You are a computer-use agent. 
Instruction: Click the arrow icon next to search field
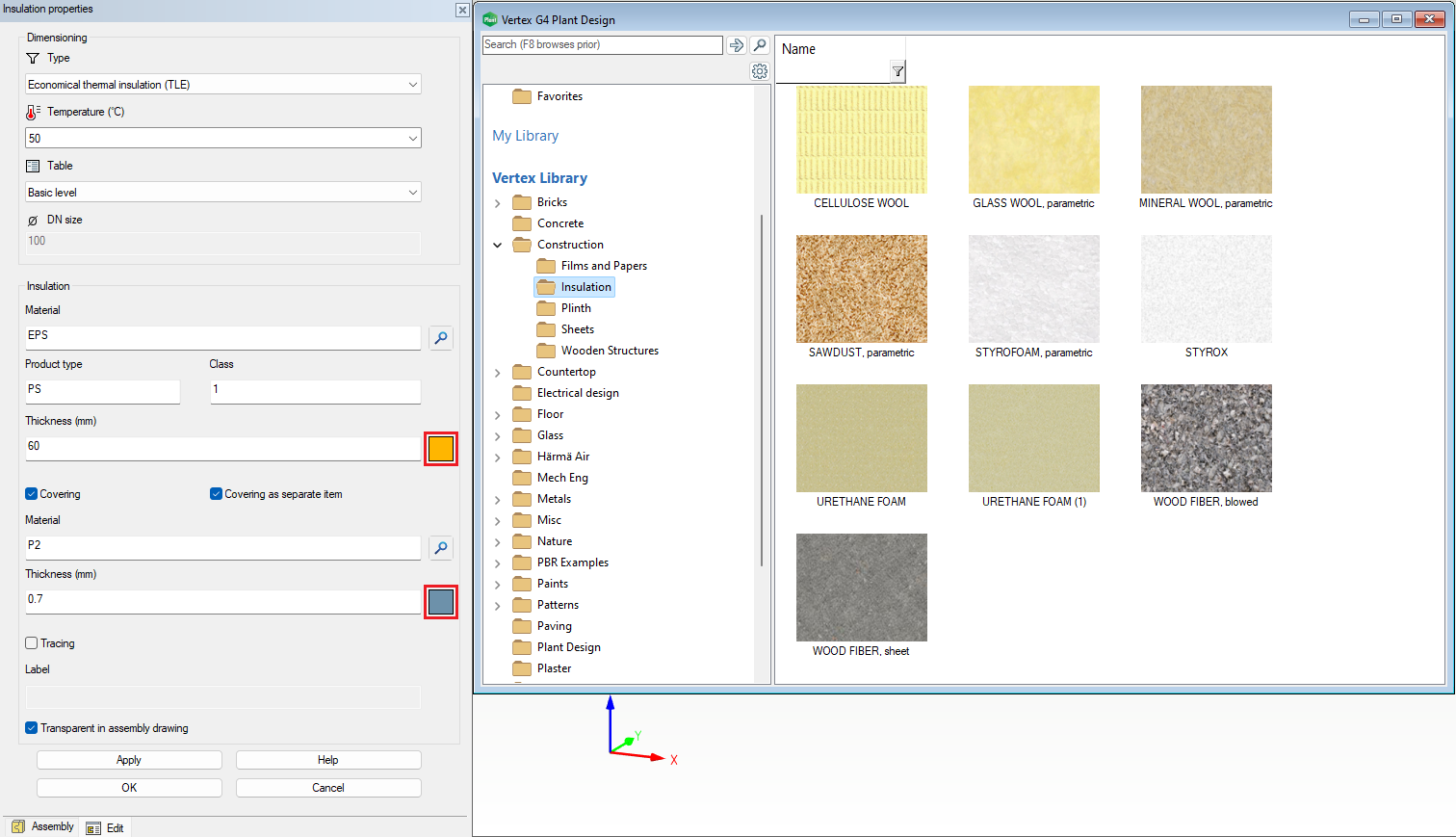point(737,45)
